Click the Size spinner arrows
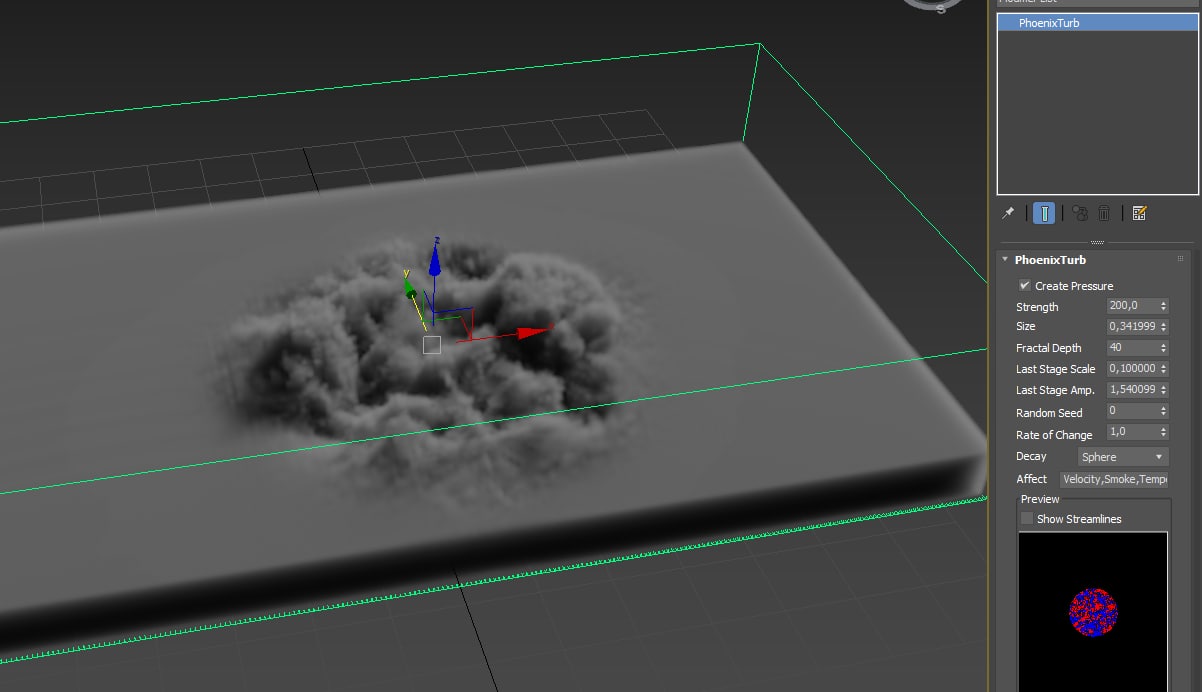The height and width of the screenshot is (692, 1202). pos(1164,327)
